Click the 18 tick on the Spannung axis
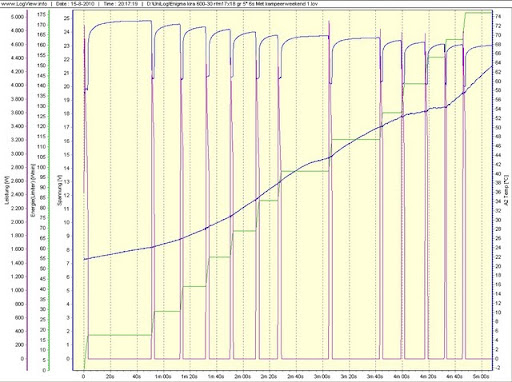 pos(66,114)
